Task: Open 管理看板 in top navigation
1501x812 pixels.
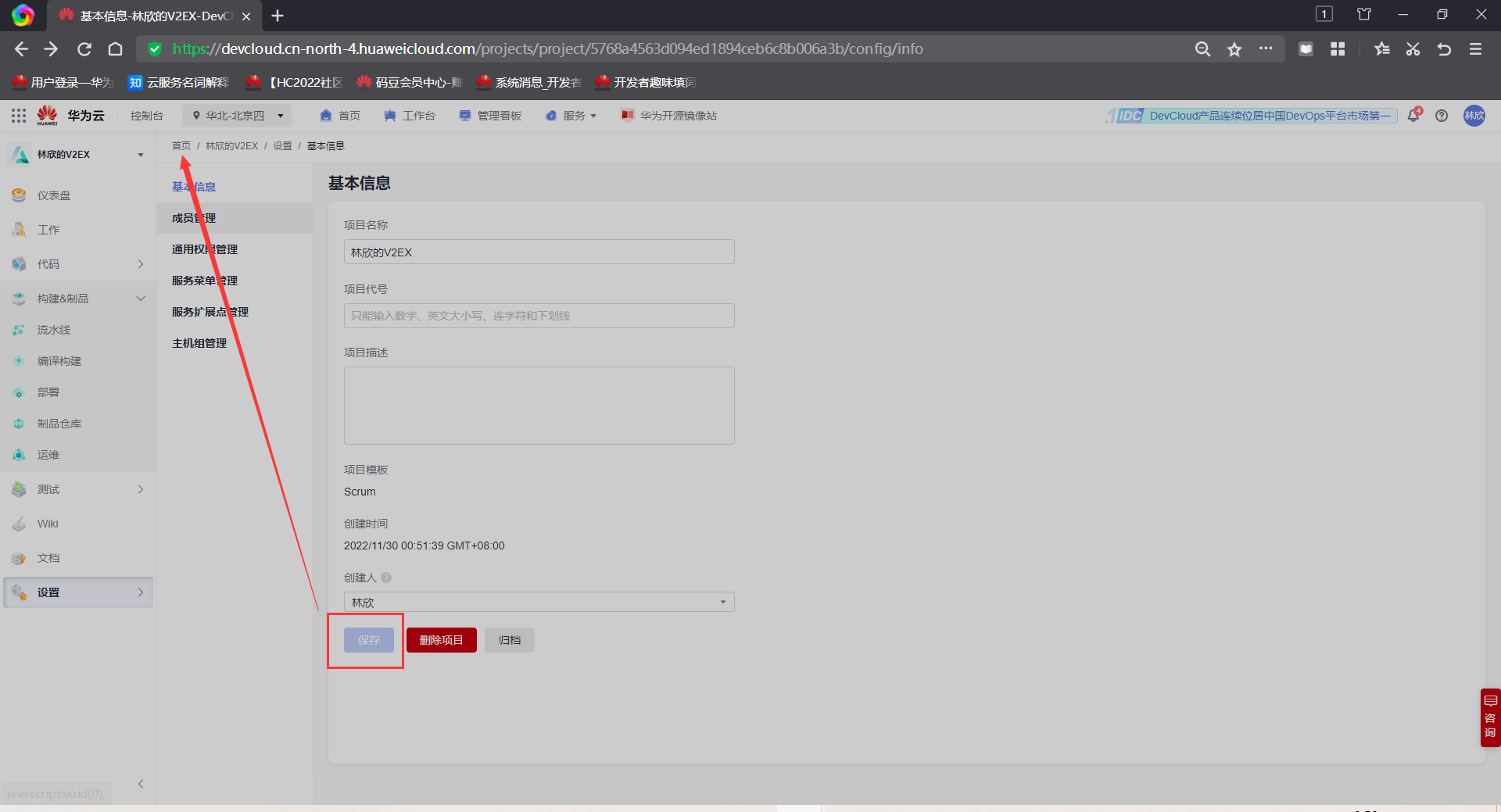Action: pyautogui.click(x=490, y=116)
